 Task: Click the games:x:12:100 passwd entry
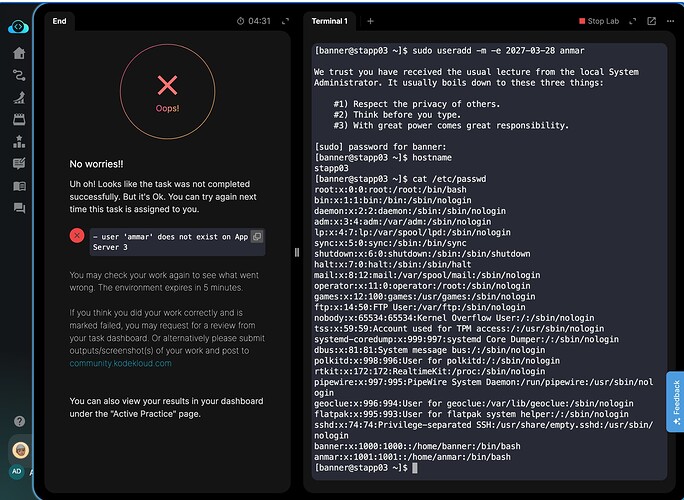[424, 297]
